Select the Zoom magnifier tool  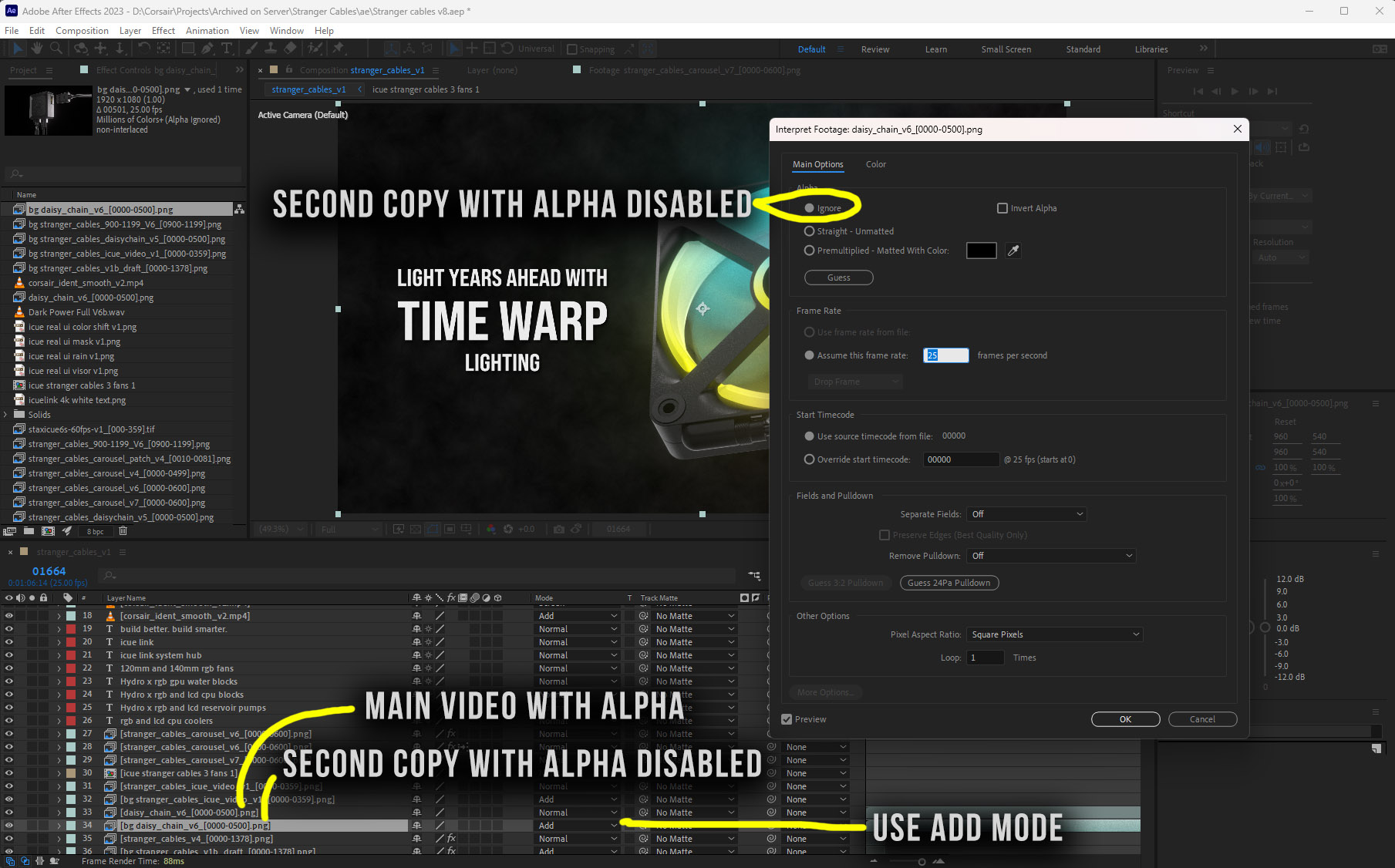tap(56, 49)
